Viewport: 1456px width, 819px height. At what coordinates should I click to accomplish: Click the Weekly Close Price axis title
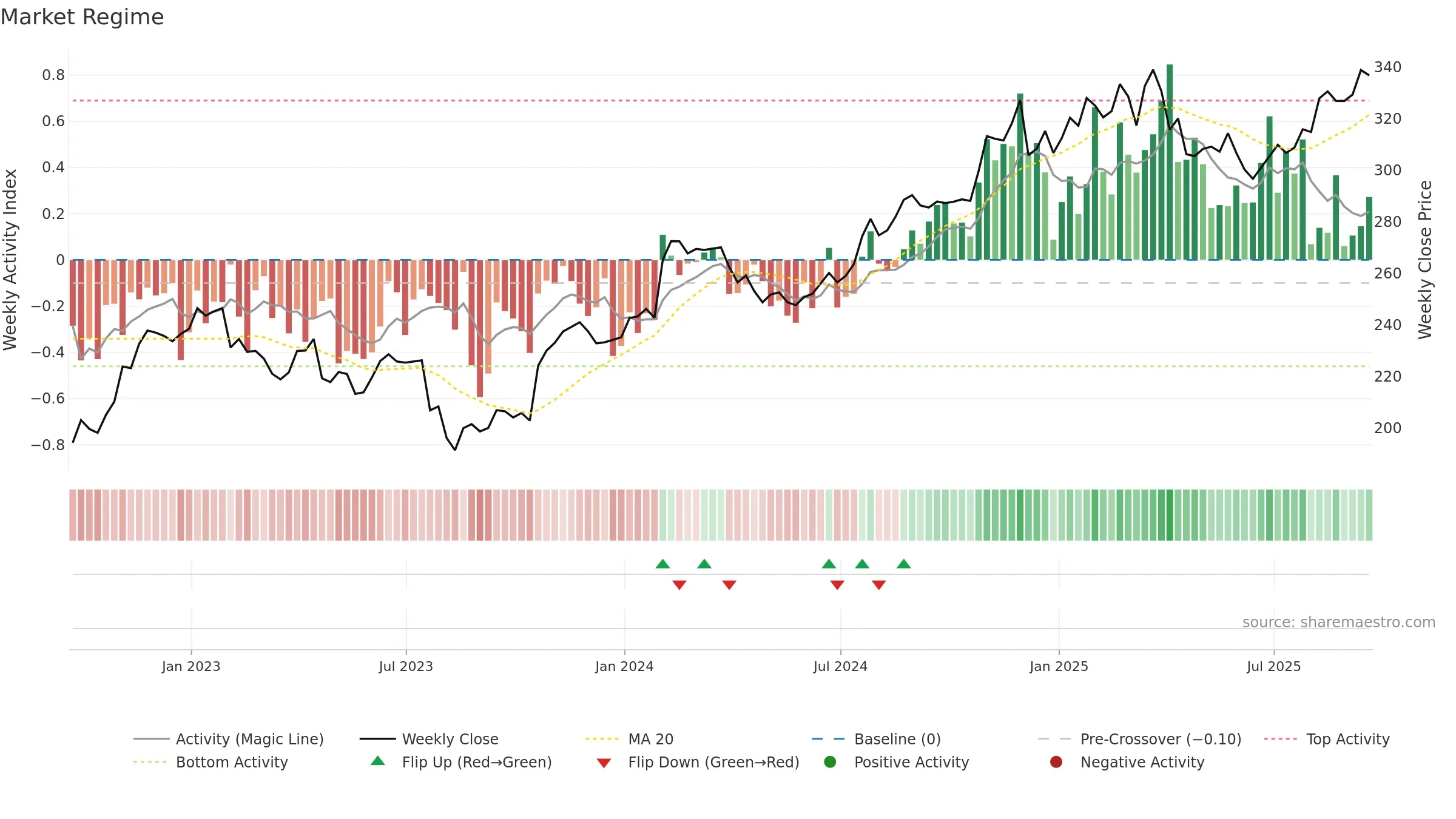1425,260
